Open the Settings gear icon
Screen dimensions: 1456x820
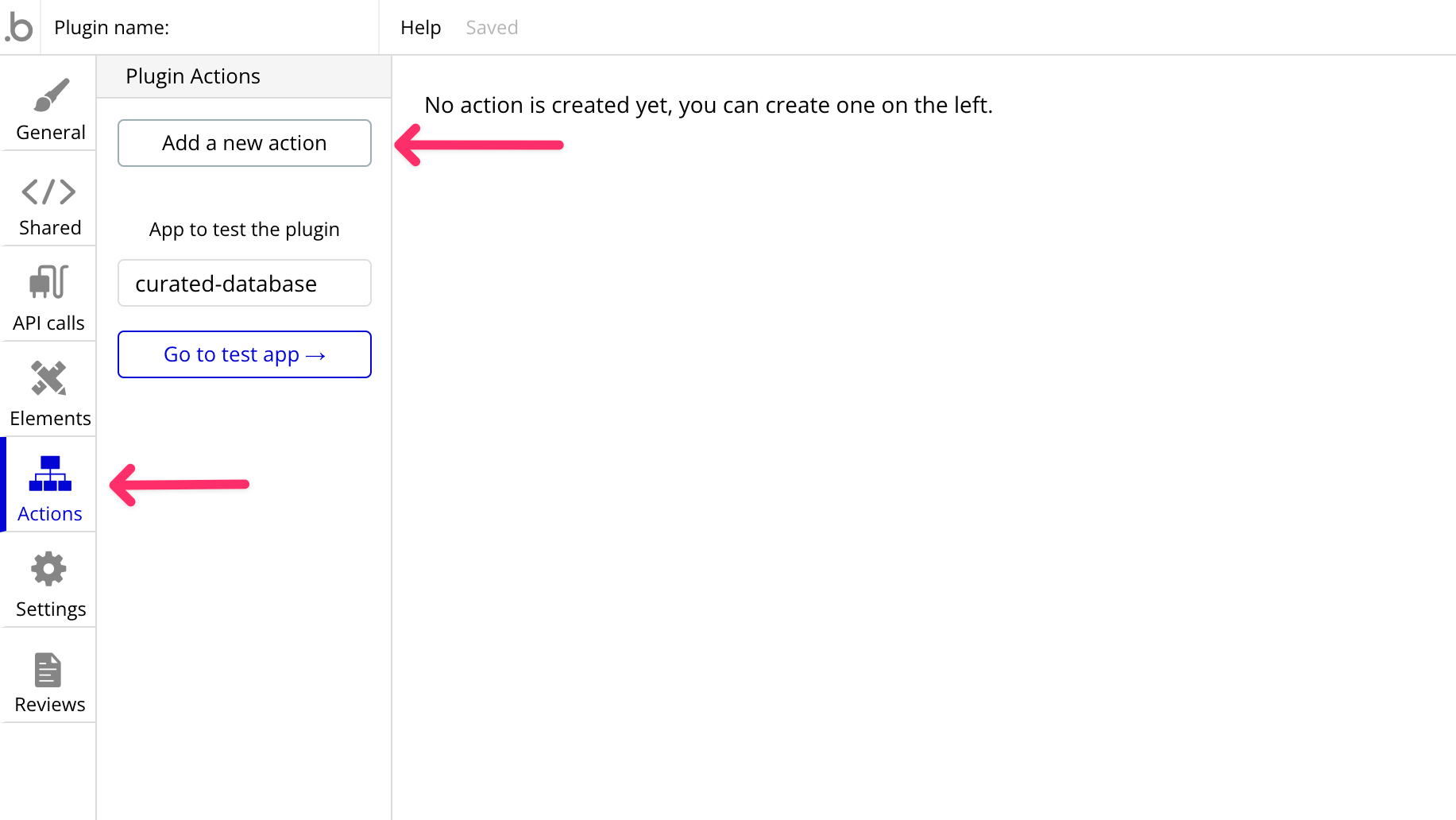tap(49, 569)
